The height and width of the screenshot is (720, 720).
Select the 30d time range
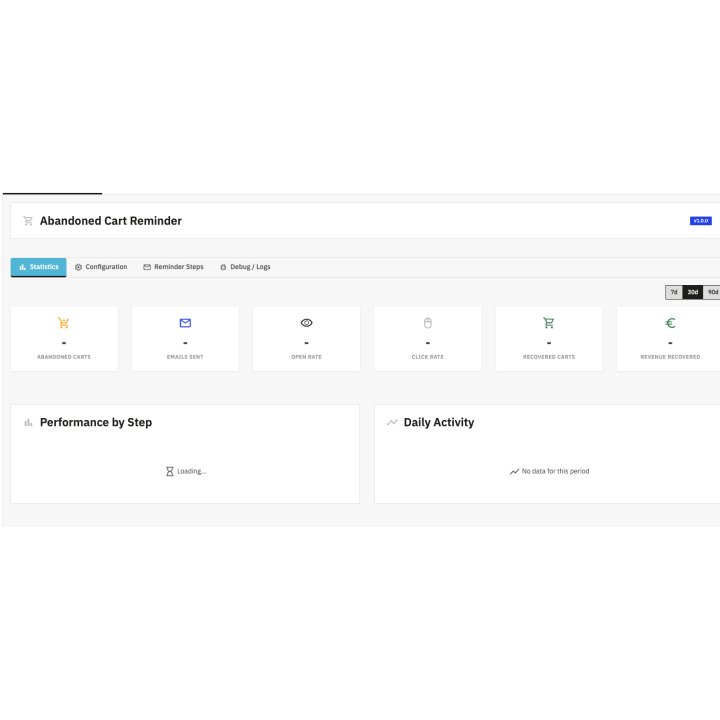(692, 292)
